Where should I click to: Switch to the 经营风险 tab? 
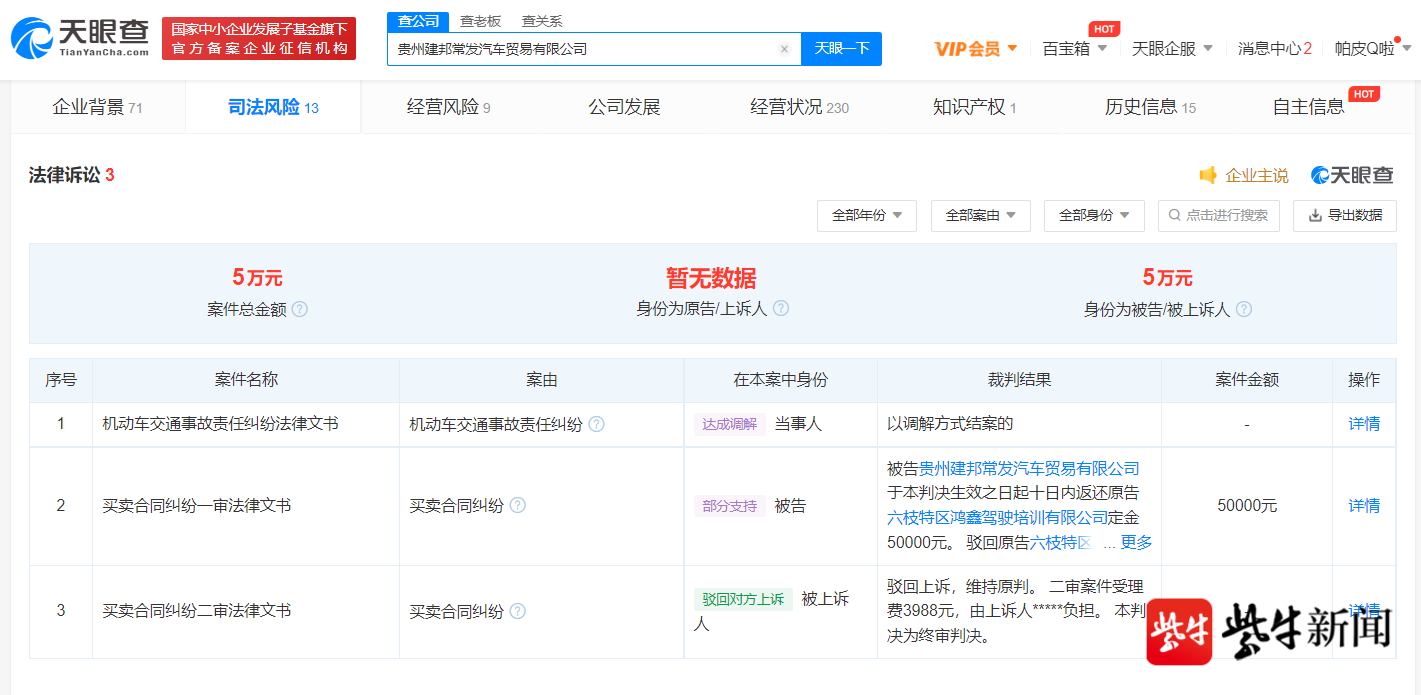pos(448,107)
